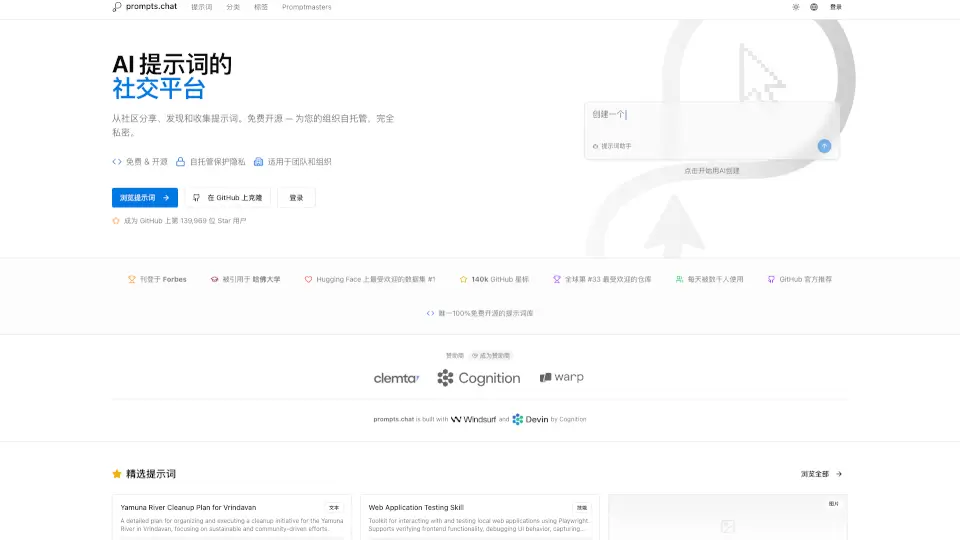
Task: Click the Devin logo by Cognition
Action: (530, 419)
